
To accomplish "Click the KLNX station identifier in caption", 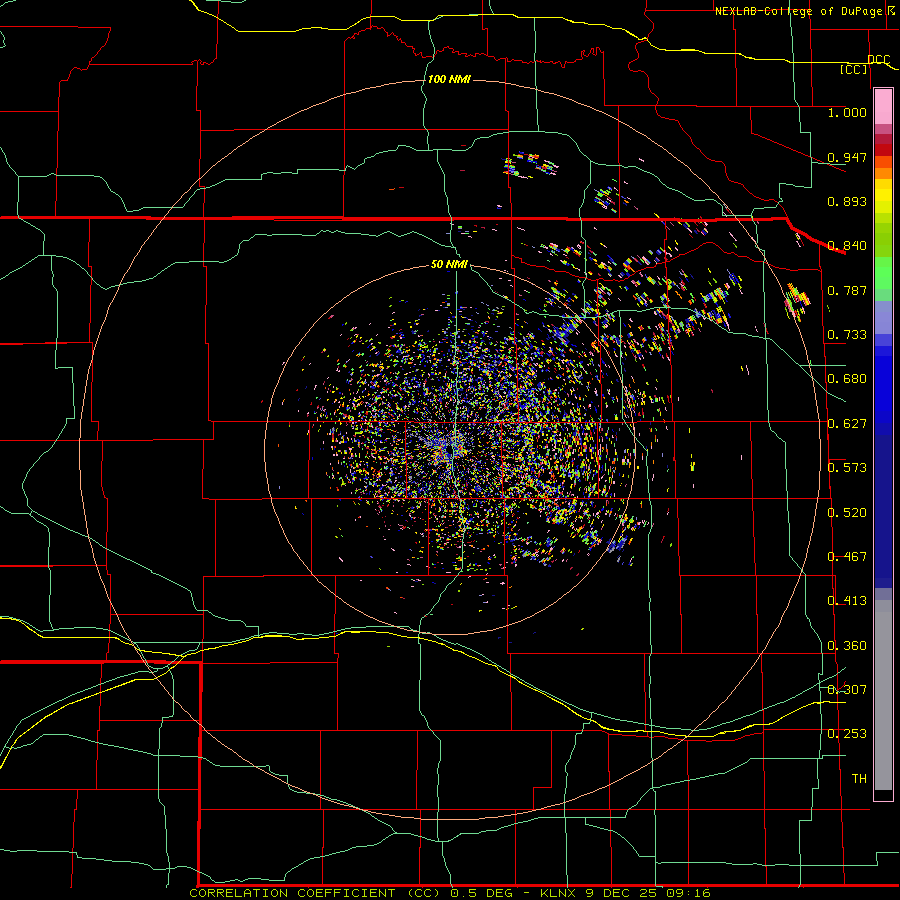I will (559, 893).
